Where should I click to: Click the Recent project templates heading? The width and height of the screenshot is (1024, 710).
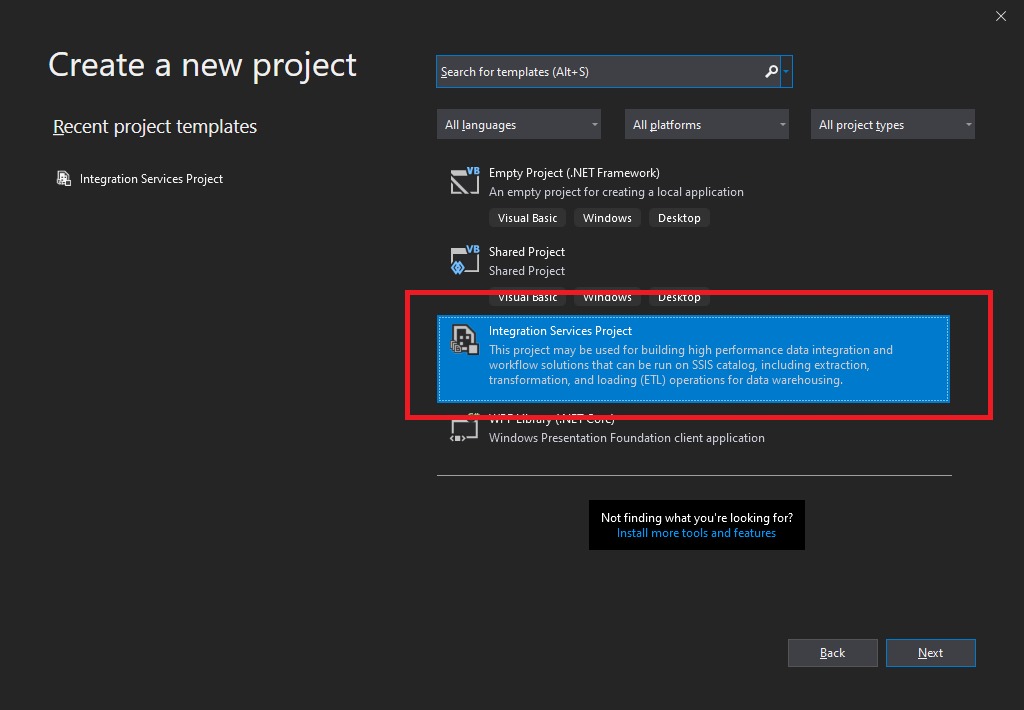point(155,127)
